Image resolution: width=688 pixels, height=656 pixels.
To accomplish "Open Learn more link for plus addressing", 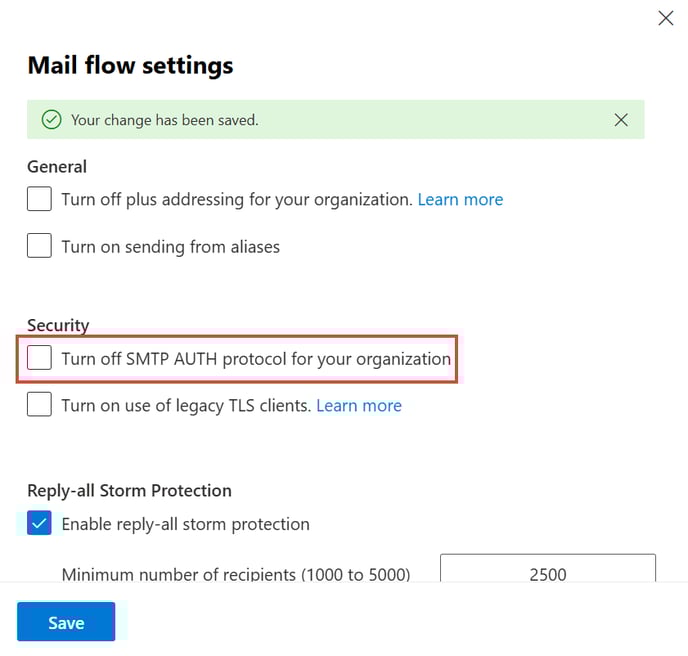I will pos(460,199).
